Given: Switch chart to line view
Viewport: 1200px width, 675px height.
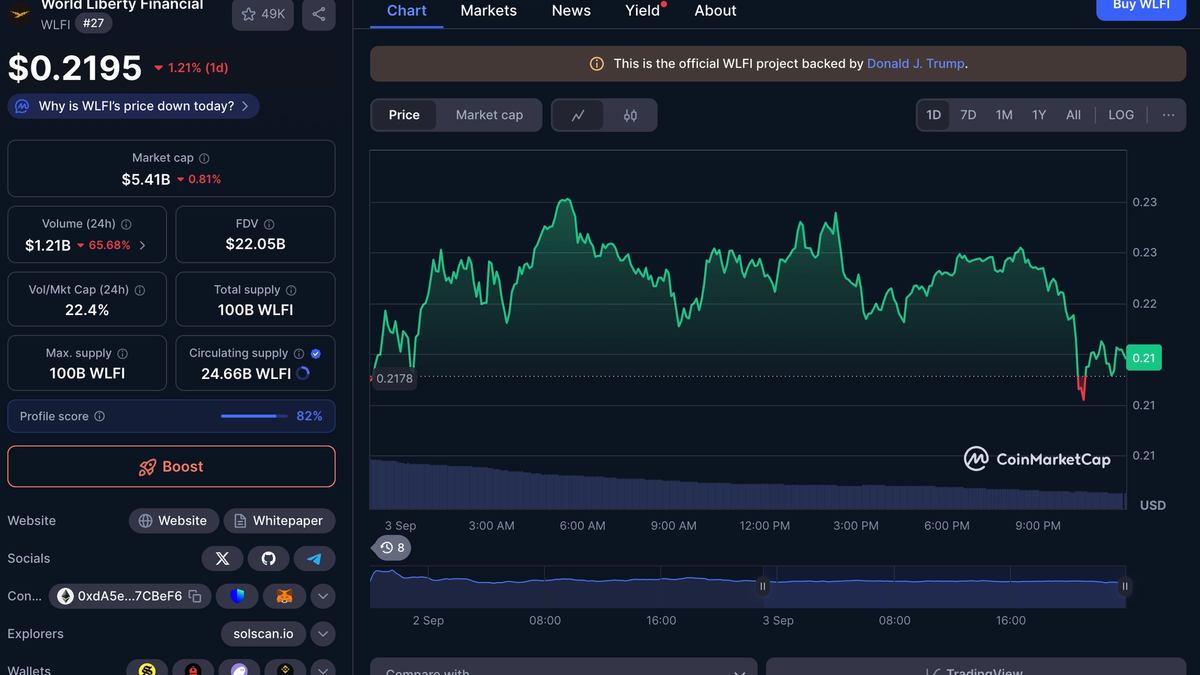Looking at the screenshot, I should (x=578, y=115).
